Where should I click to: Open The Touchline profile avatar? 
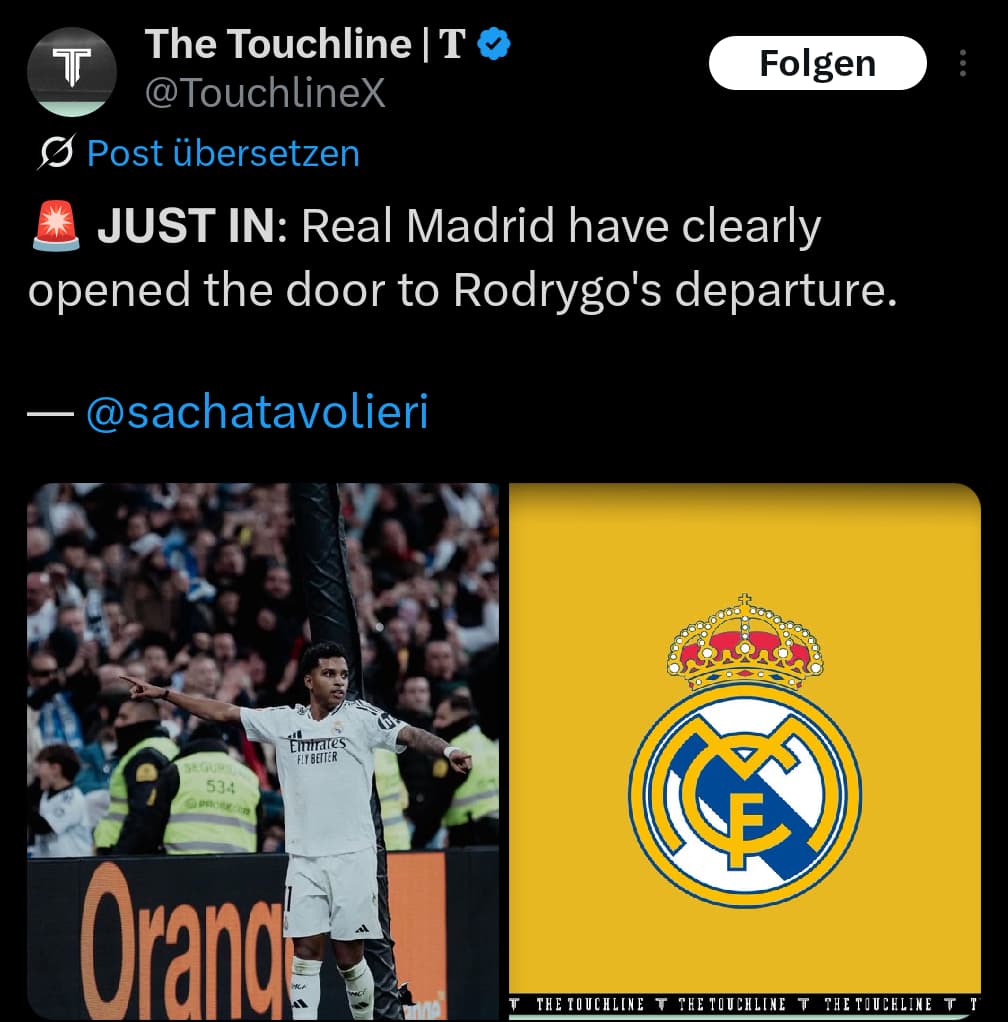point(72,72)
